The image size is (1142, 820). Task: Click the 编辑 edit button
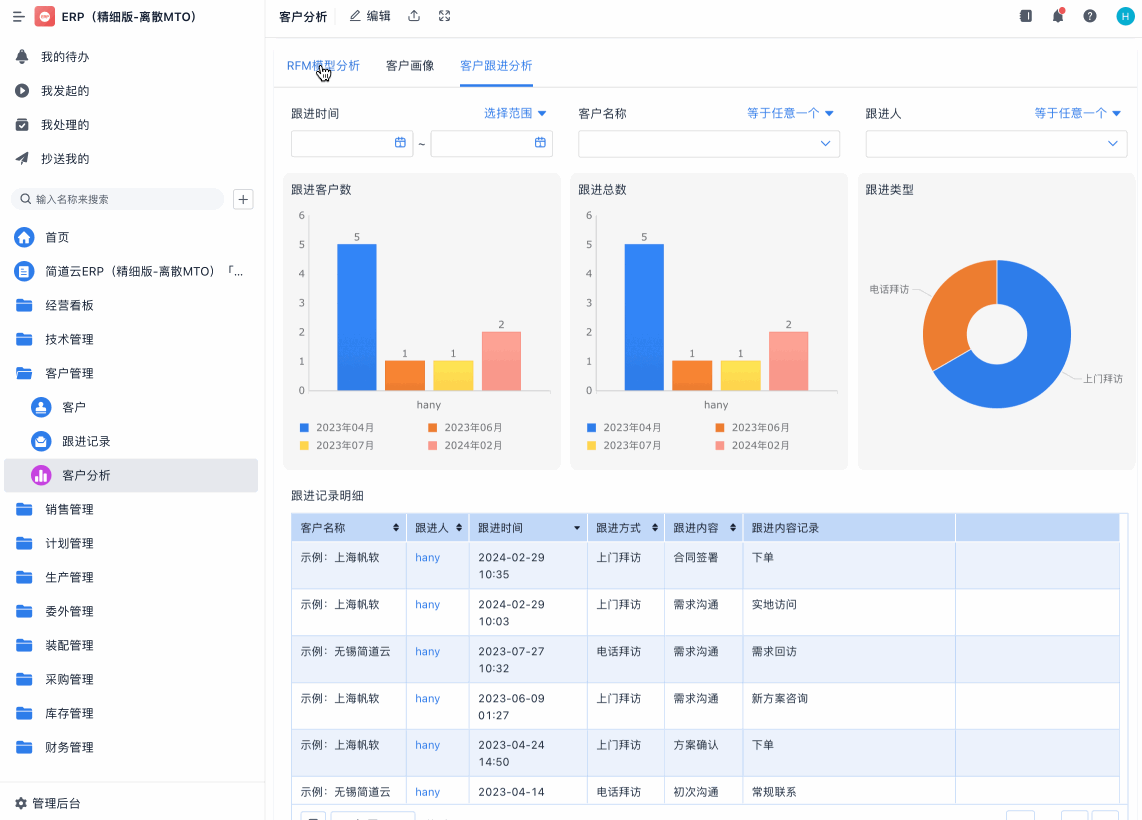(370, 16)
